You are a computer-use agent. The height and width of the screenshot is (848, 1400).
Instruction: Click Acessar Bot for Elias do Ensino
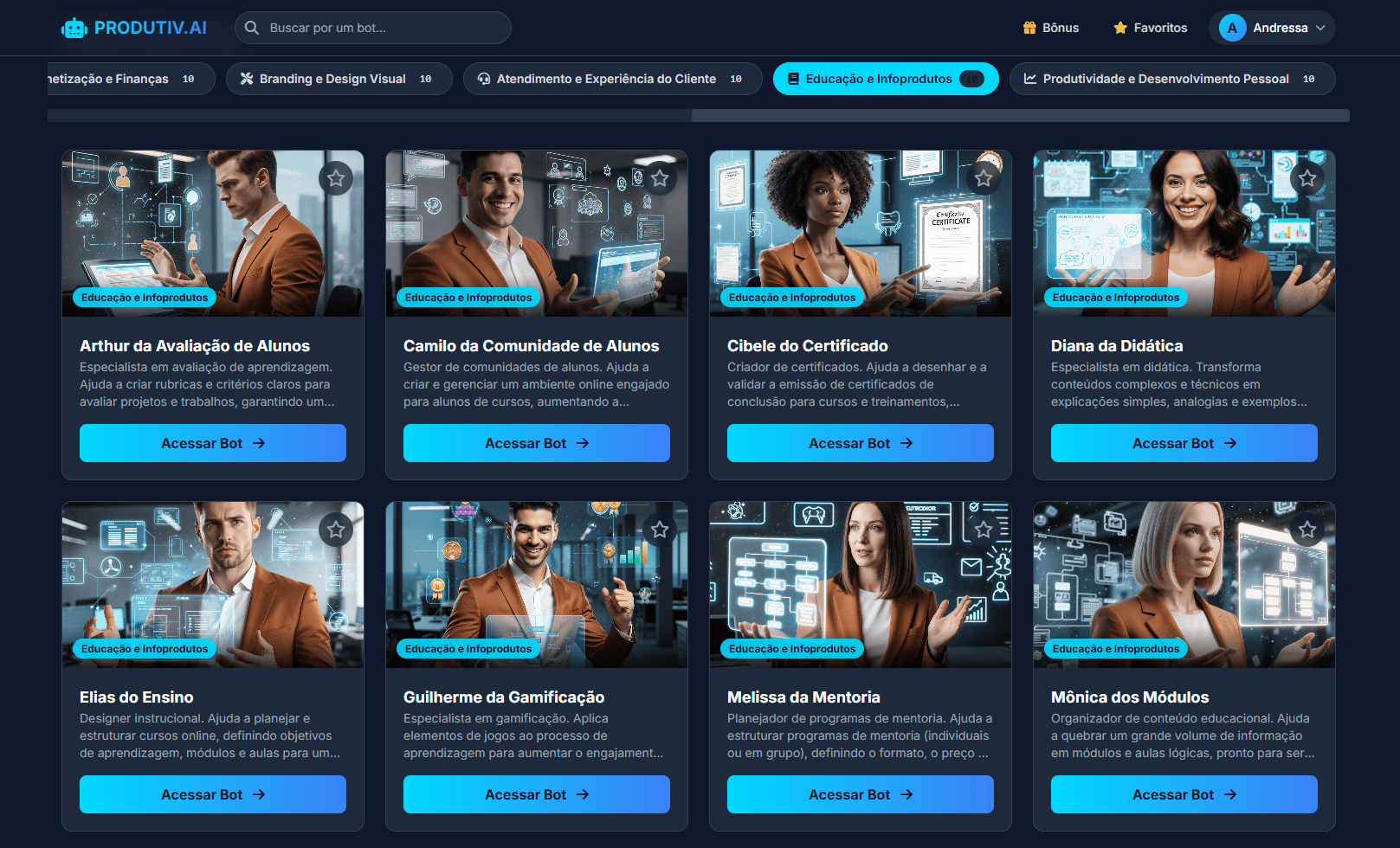(212, 794)
